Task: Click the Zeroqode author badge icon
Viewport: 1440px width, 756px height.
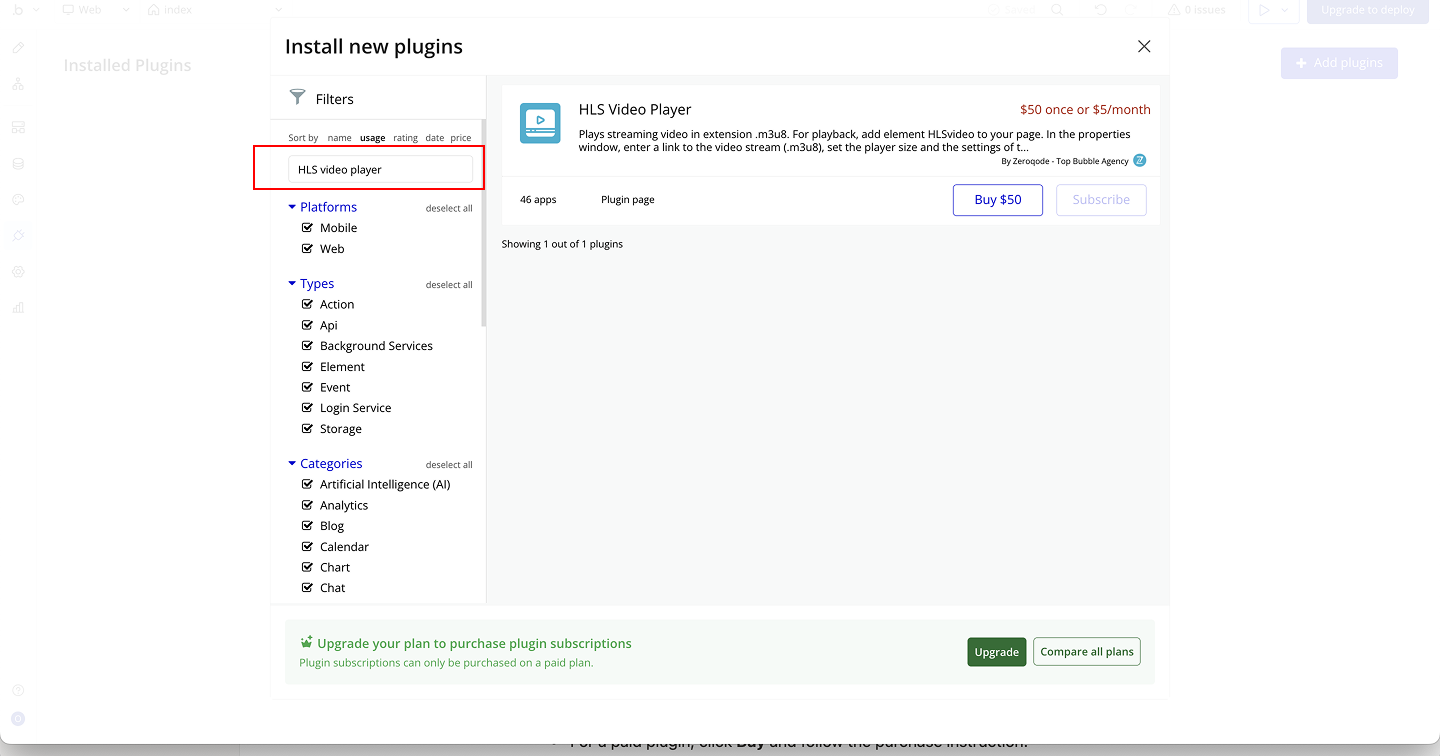Action: tap(1139, 160)
